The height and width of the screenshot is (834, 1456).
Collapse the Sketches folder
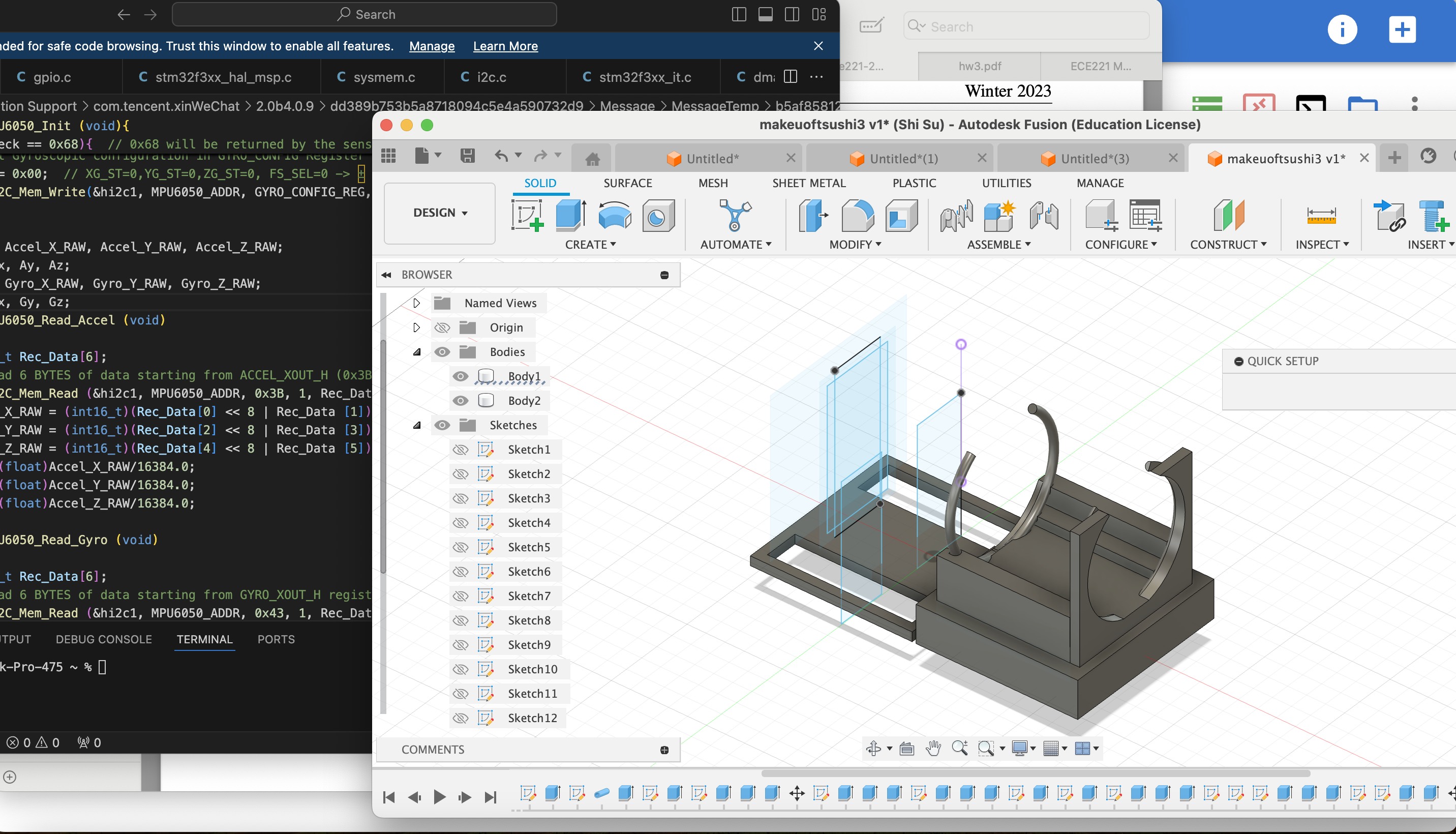point(416,425)
